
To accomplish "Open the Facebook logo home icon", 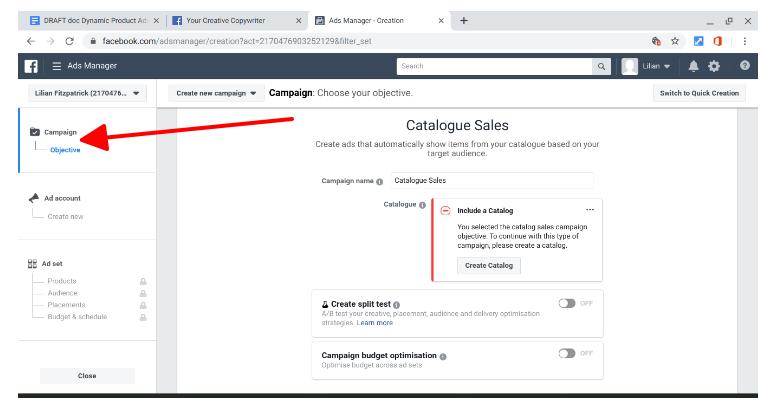I will pos(31,66).
